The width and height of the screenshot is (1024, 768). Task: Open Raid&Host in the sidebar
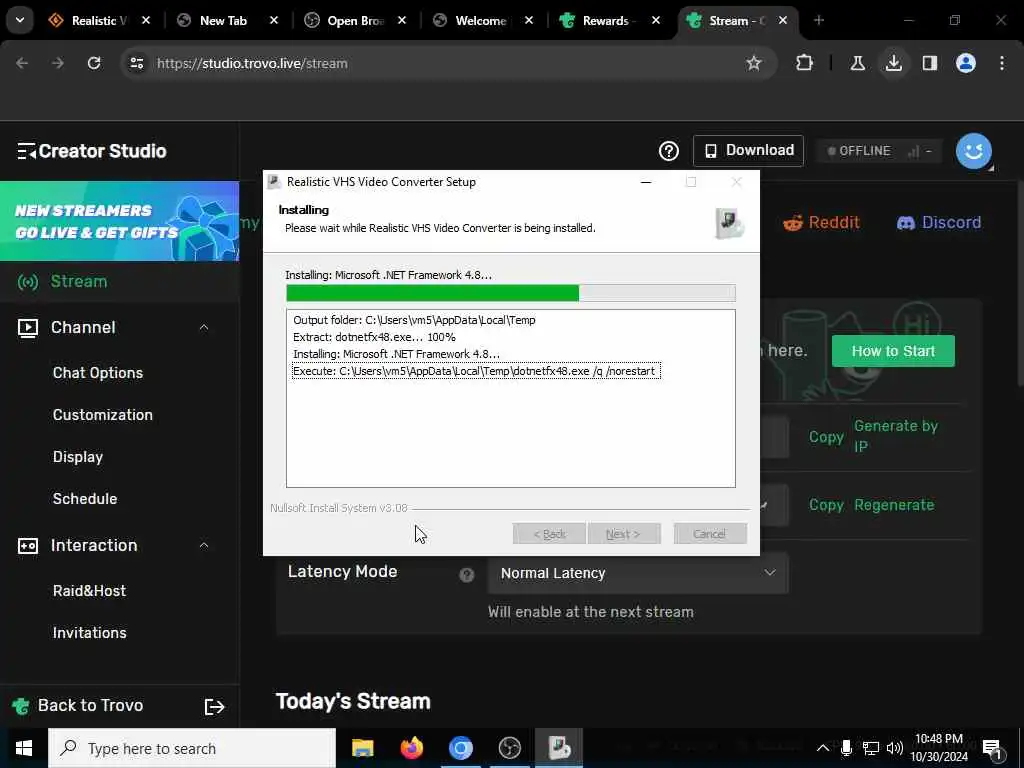point(89,591)
